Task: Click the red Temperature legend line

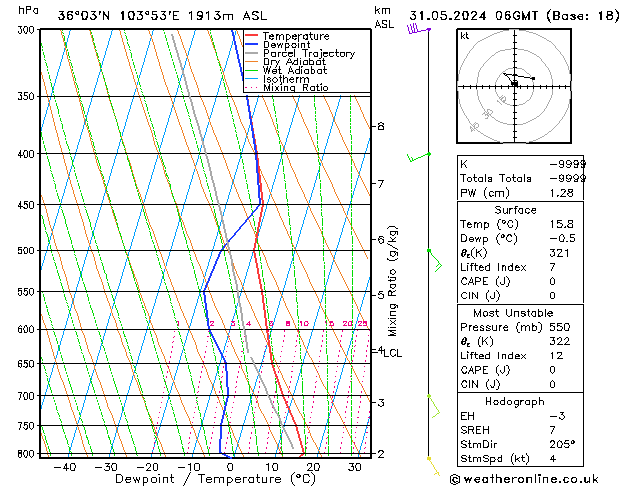Action: [251, 36]
